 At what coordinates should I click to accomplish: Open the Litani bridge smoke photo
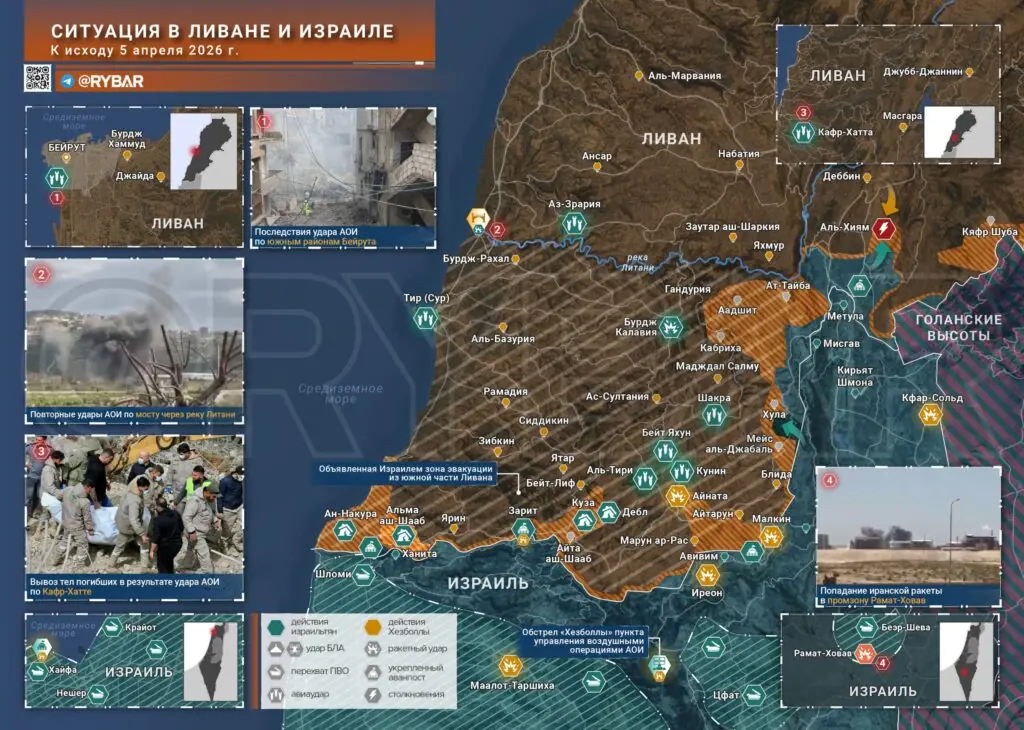click(x=134, y=333)
